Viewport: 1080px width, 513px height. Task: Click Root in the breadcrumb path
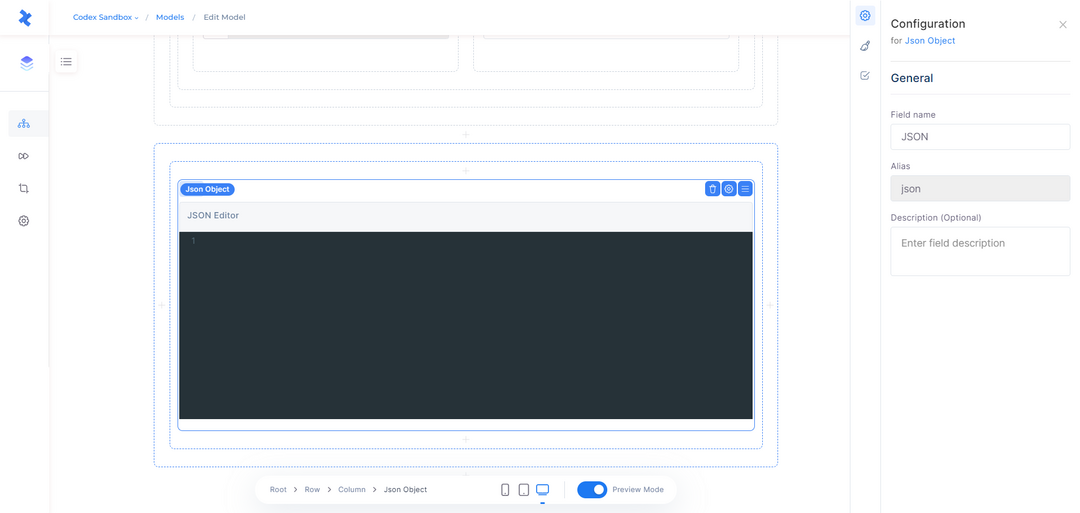point(278,490)
